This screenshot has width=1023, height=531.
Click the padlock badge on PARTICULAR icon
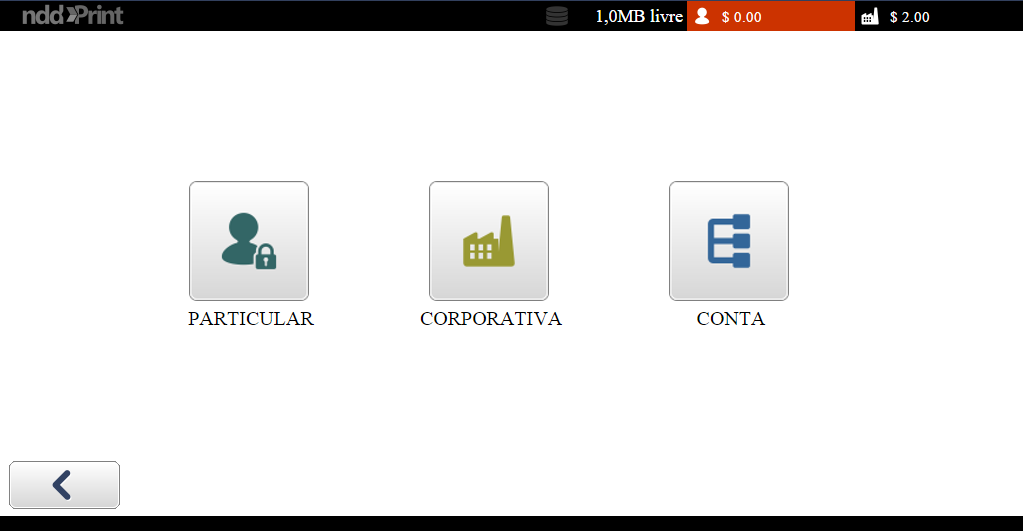click(265, 258)
